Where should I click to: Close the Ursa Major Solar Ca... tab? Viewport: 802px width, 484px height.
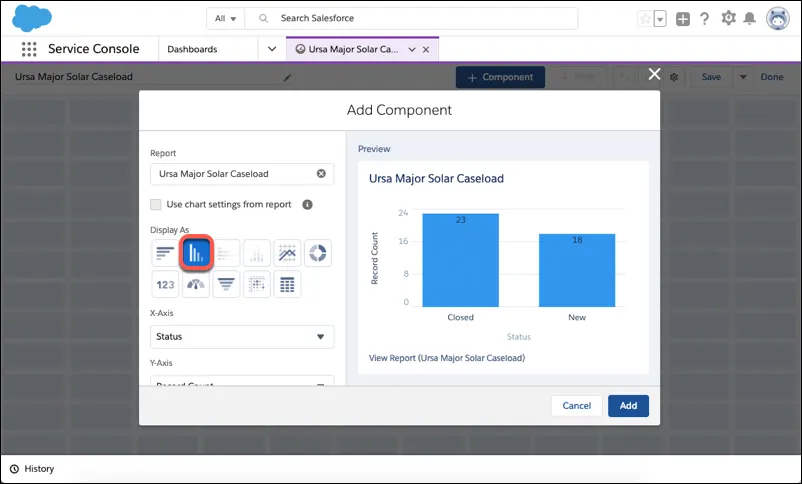click(x=426, y=50)
